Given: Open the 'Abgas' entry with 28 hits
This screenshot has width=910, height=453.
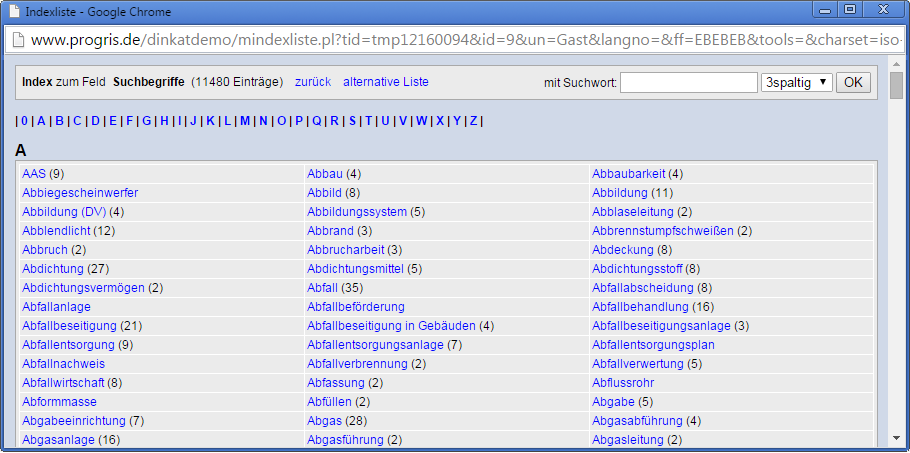Looking at the screenshot, I should tap(323, 421).
